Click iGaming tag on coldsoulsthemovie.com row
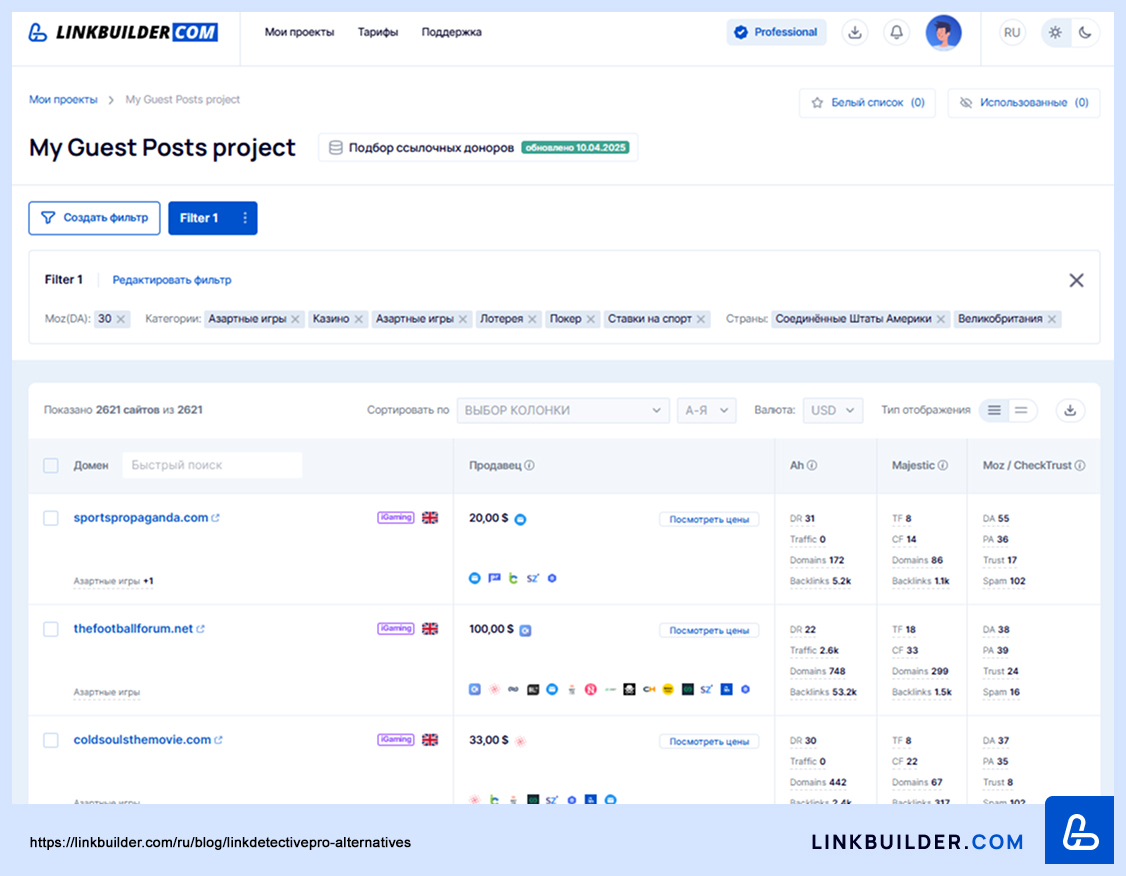Viewport: 1126px width, 876px height. click(396, 740)
